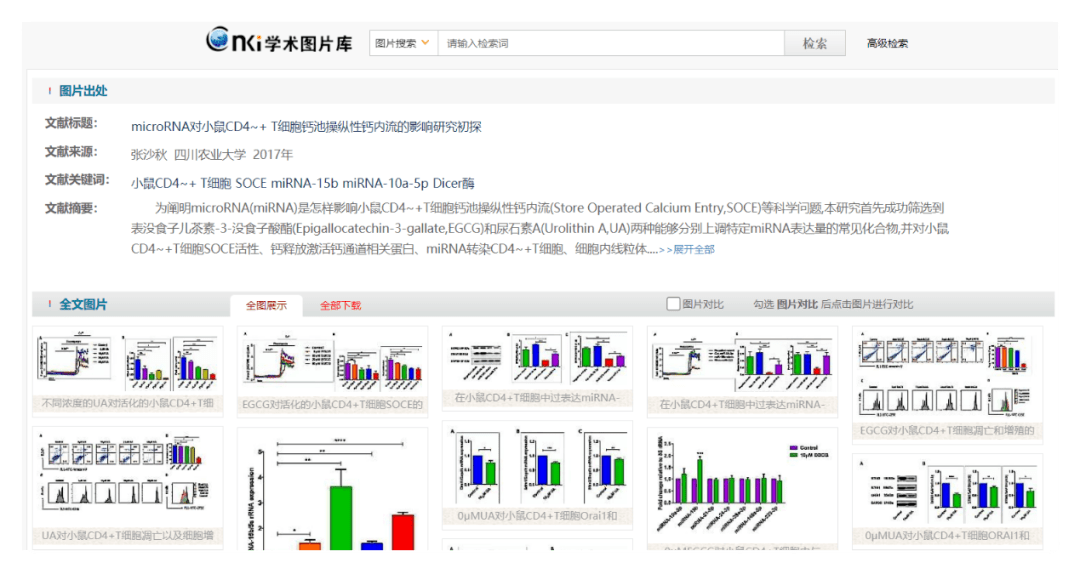Image resolution: width=1080 pixels, height=574 pixels.
Task: Open thumbnail EGCG对活化的小鼠CD4+T细胞SOCE的
Action: pos(332,371)
